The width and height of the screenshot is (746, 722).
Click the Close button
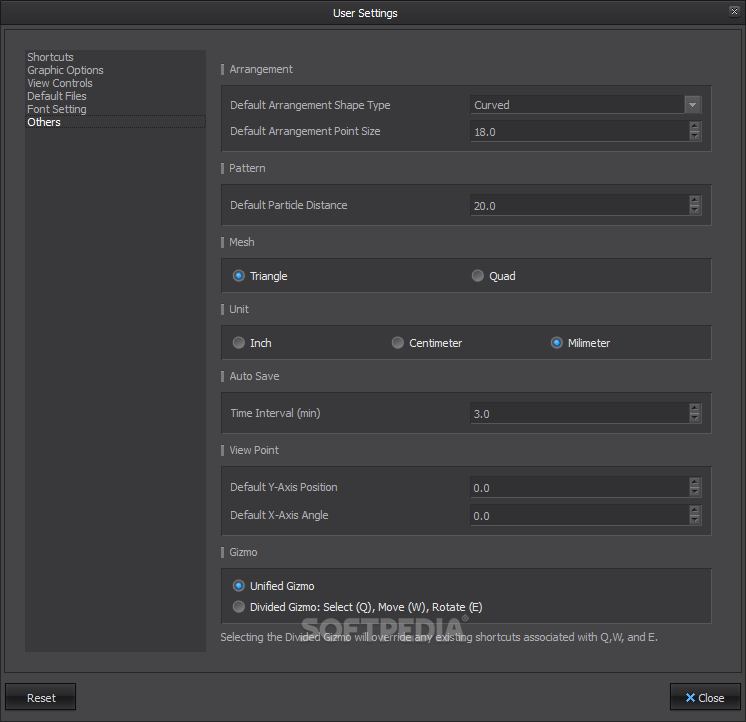click(705, 697)
